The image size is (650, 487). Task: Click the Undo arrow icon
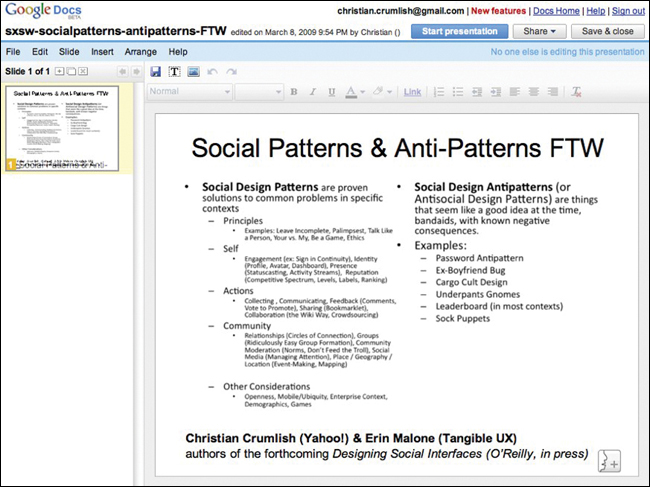[x=213, y=72]
